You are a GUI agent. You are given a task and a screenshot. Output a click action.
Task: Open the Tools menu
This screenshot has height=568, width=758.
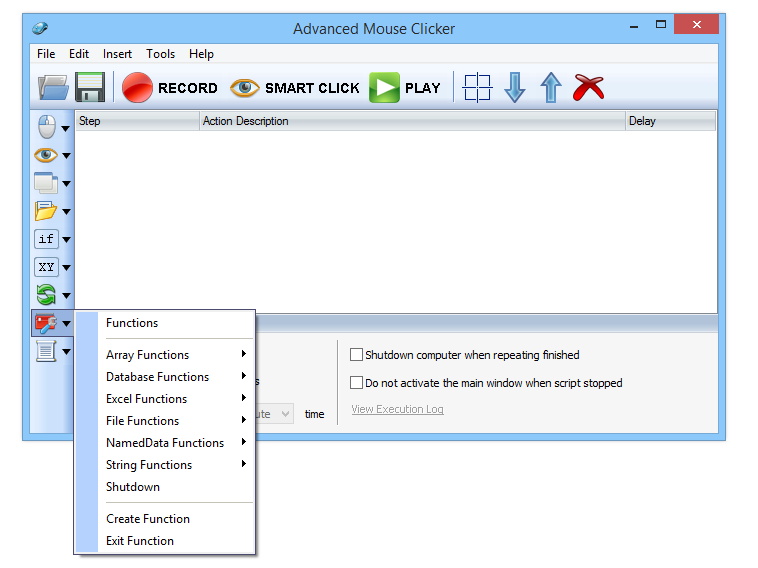[x=160, y=54]
